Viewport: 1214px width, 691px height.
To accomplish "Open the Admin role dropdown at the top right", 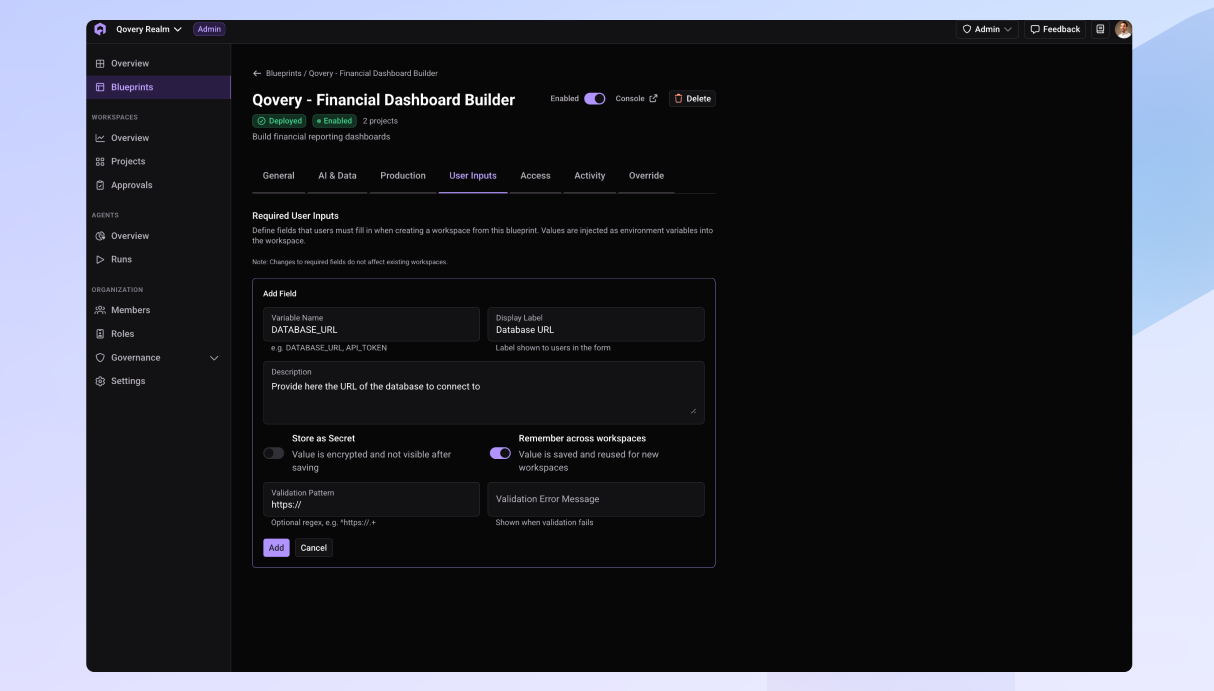I will [987, 29].
